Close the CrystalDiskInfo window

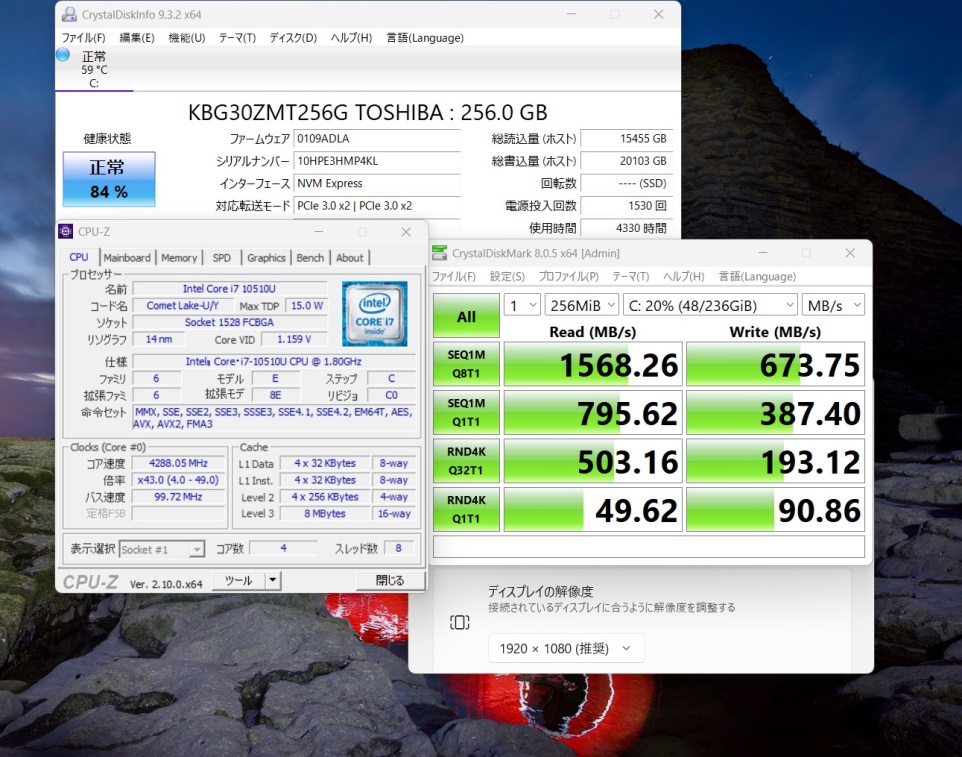(x=658, y=14)
